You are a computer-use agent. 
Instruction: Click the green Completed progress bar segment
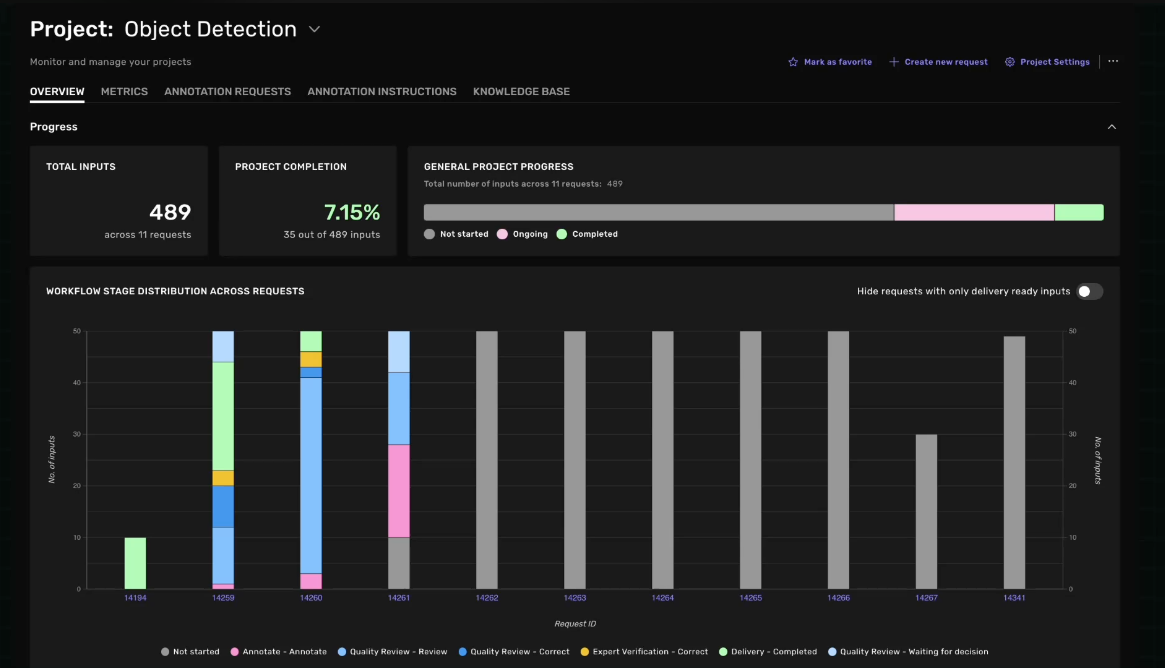tap(1079, 213)
